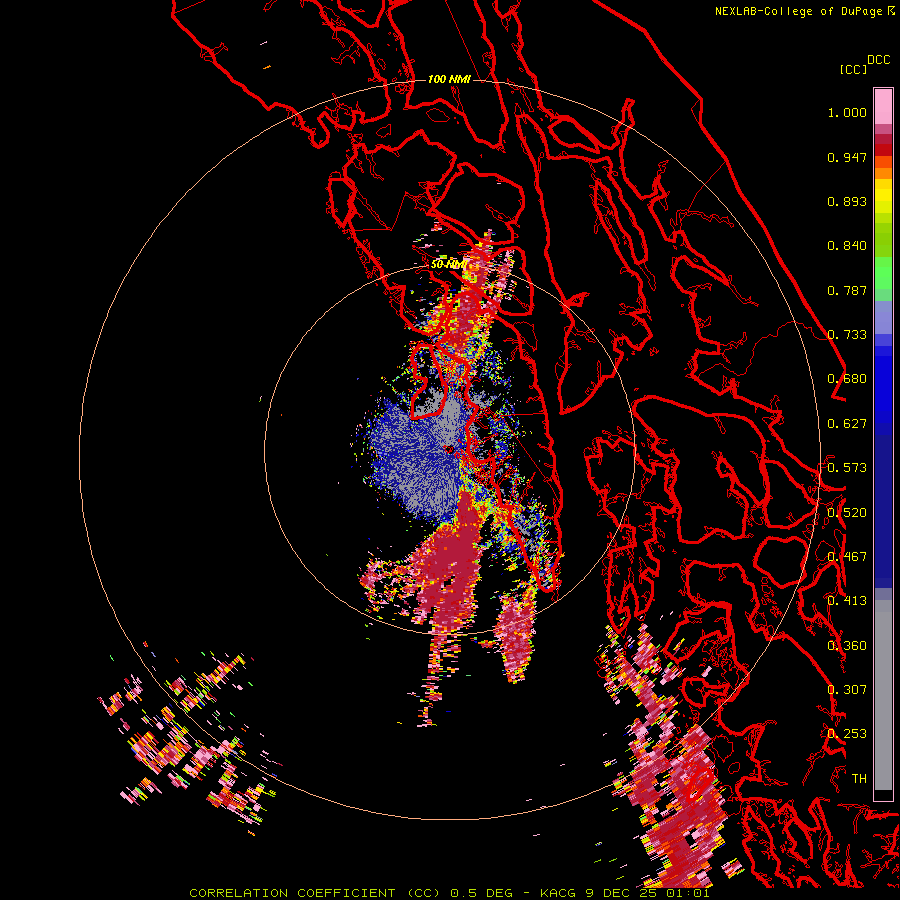The image size is (900, 900).
Task: Click the 0.467 colorbar value
Action: click(847, 557)
